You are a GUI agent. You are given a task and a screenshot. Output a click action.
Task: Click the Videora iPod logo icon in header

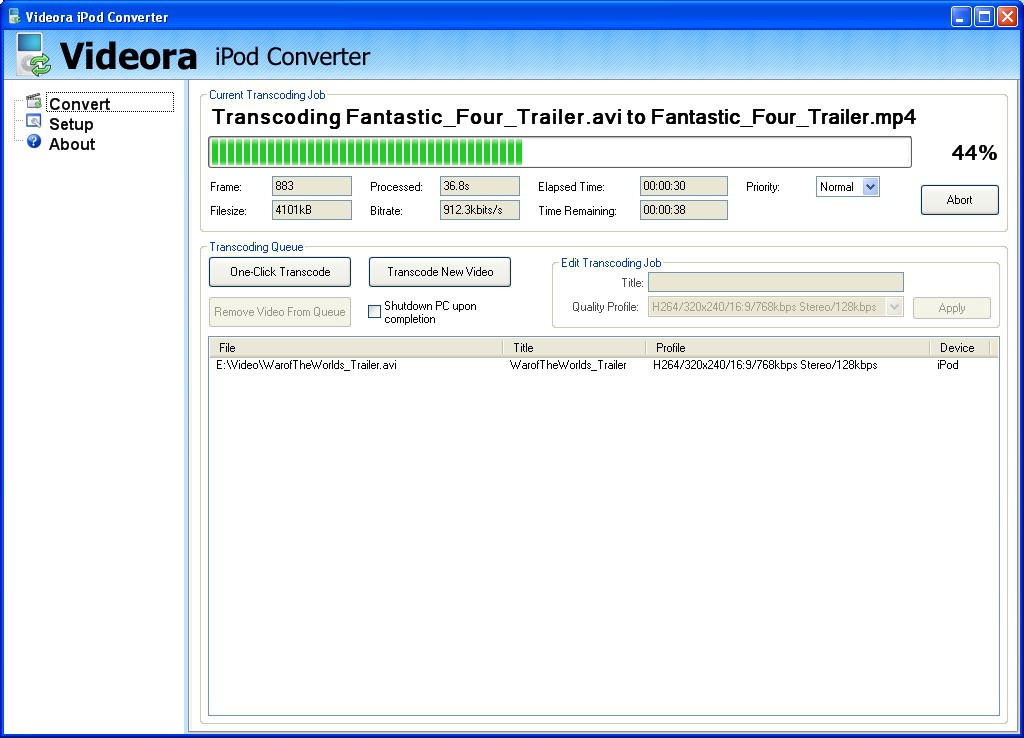pyautogui.click(x=32, y=55)
